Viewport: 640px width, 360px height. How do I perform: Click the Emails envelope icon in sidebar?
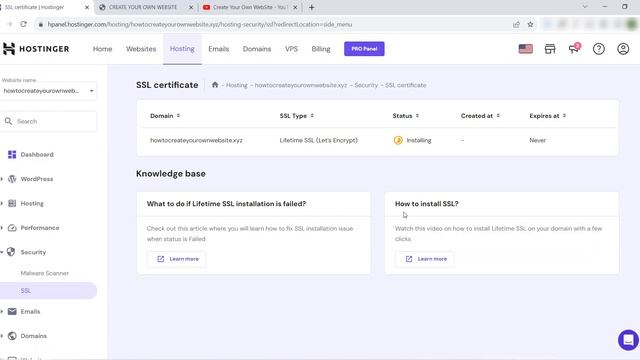tap(12, 311)
